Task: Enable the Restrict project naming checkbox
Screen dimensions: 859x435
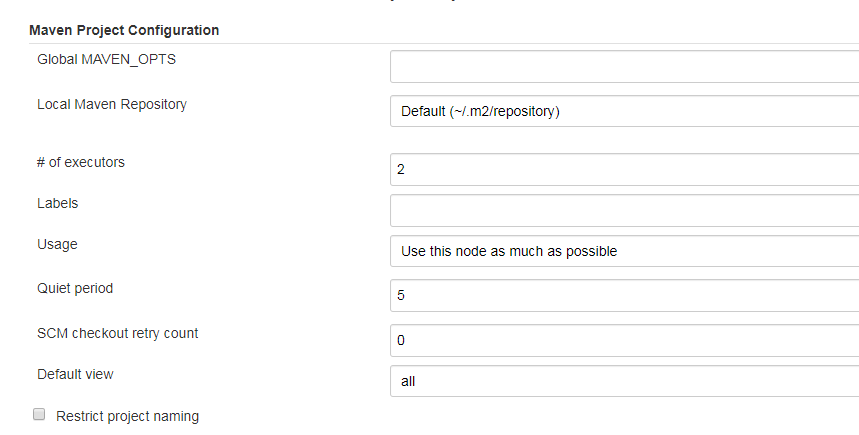Action: click(x=40, y=415)
